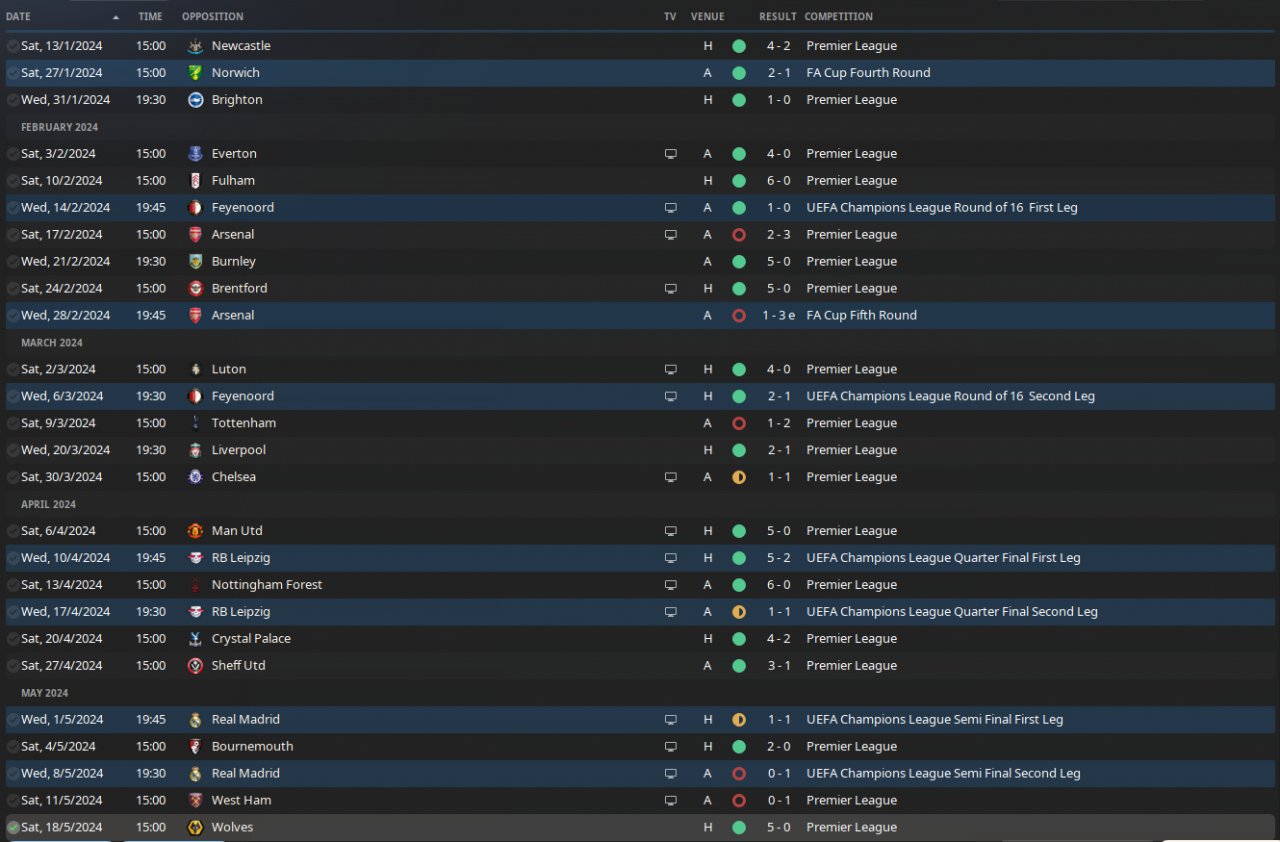Screen dimensions: 1280x842
Task: Toggle the checkmark beside Wed 20/3/2024 fixture
Action: 12,450
